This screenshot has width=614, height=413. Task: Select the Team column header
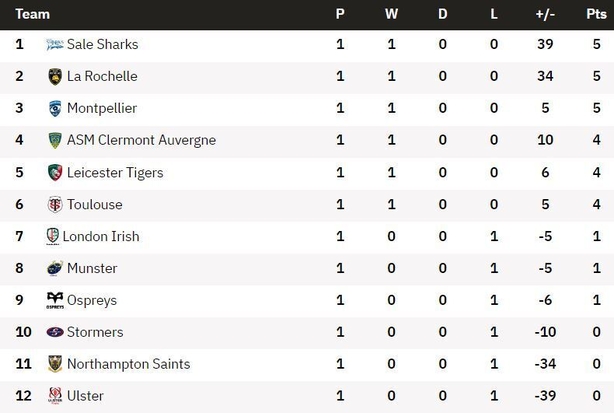pos(33,14)
